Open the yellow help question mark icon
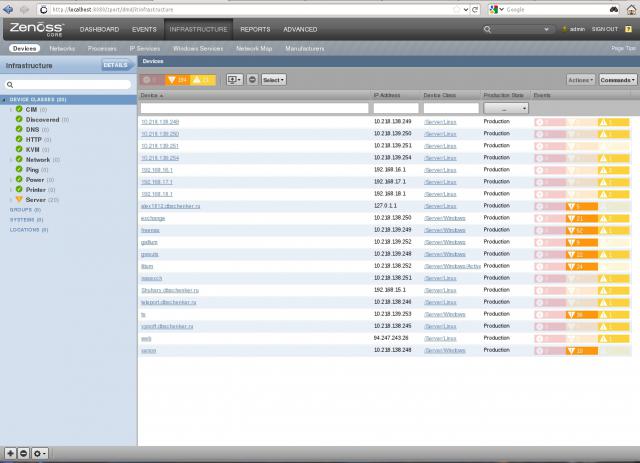640x463 pixels. (x=629, y=29)
